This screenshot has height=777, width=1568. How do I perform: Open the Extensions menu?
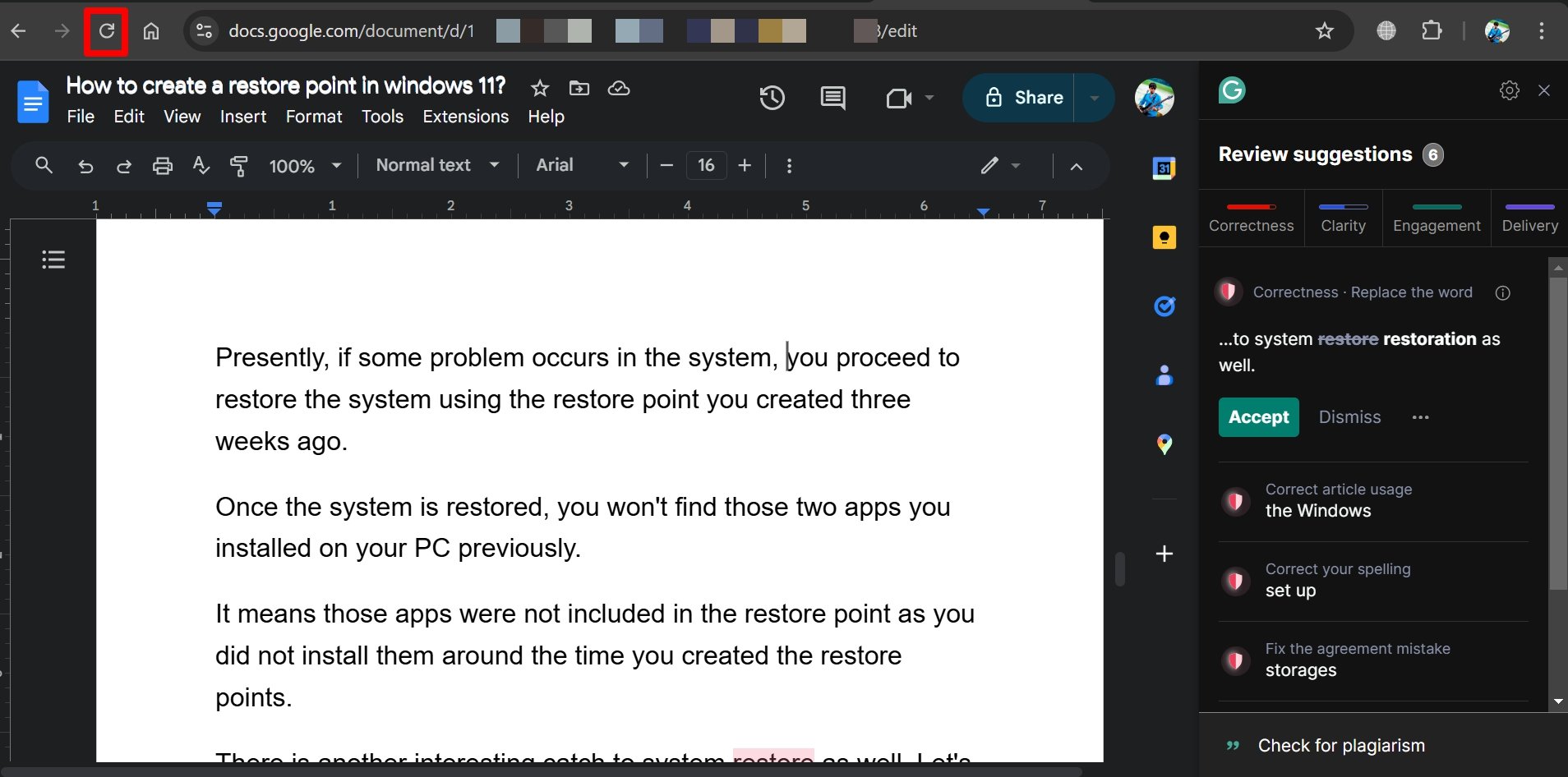pos(465,117)
